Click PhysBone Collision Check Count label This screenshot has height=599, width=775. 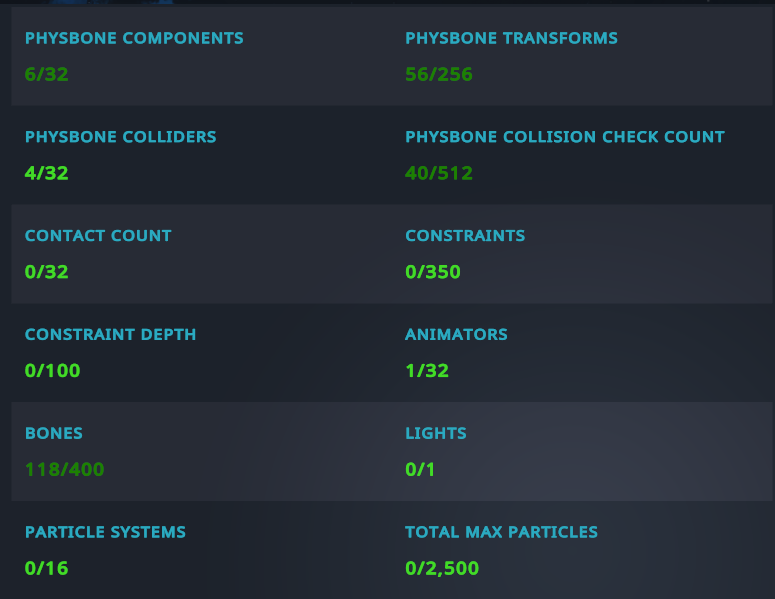[564, 137]
